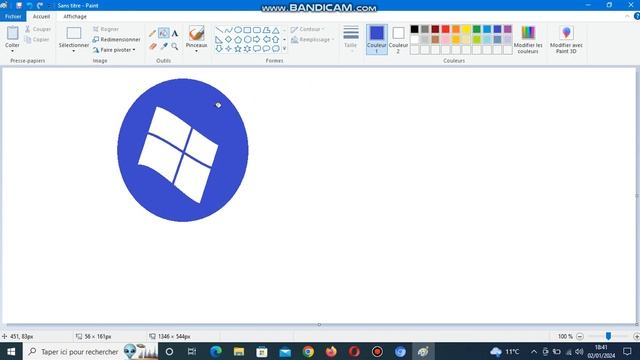This screenshot has height=360, width=640.
Task: Choose the five-point star shape
Action: click(x=238, y=49)
